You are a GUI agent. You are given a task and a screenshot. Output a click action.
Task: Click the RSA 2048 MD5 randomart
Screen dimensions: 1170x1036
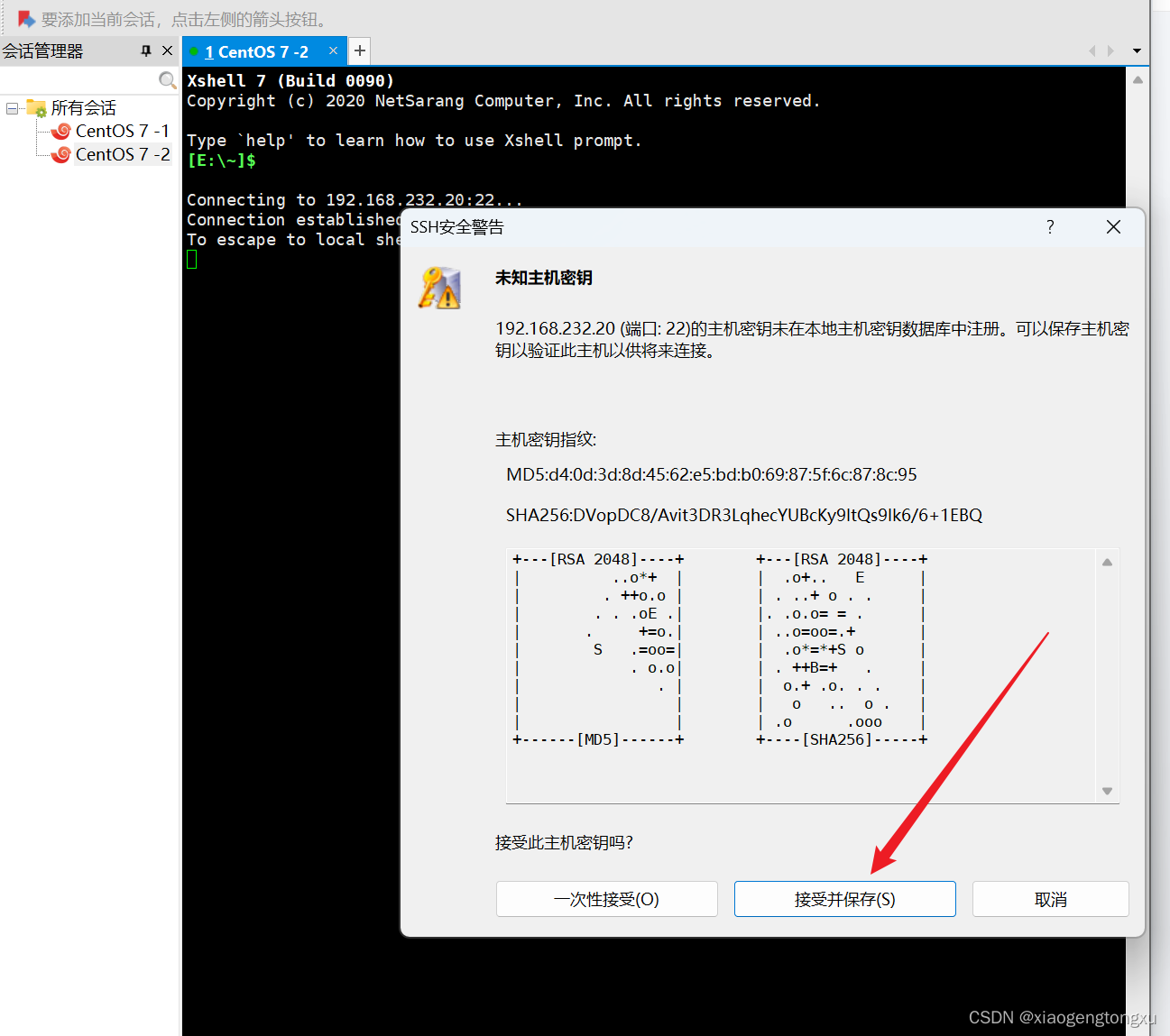(x=598, y=649)
